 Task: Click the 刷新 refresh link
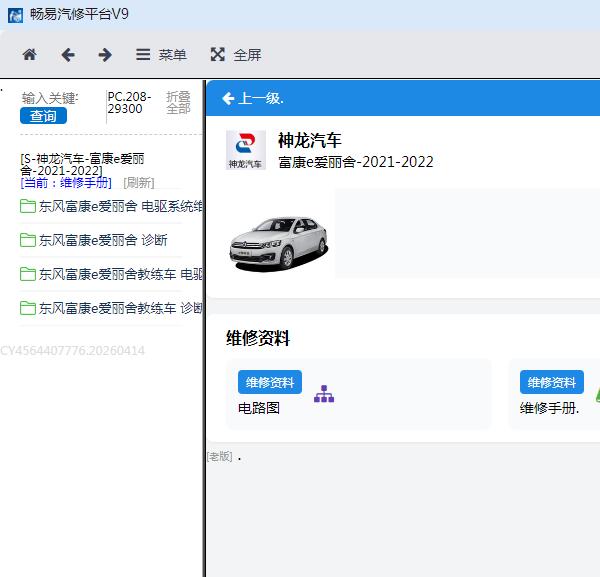(x=139, y=183)
